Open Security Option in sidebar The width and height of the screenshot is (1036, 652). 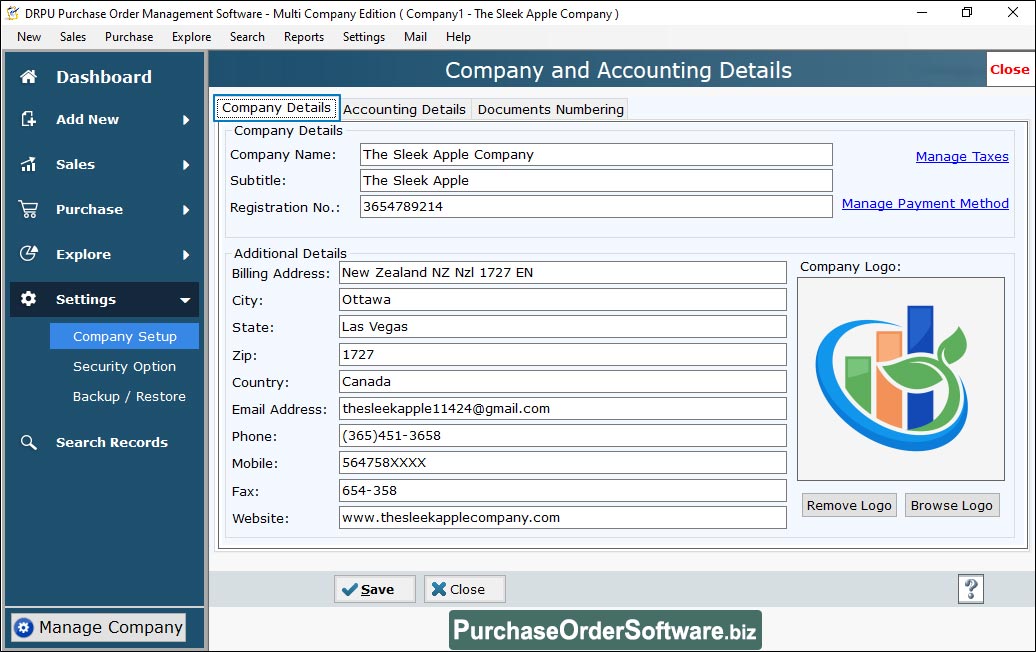(x=124, y=367)
